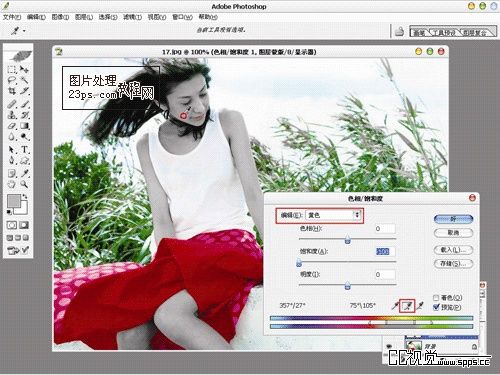Select the Add to Sample eyedropper
The width and height of the screenshot is (500, 375).
(x=407, y=306)
